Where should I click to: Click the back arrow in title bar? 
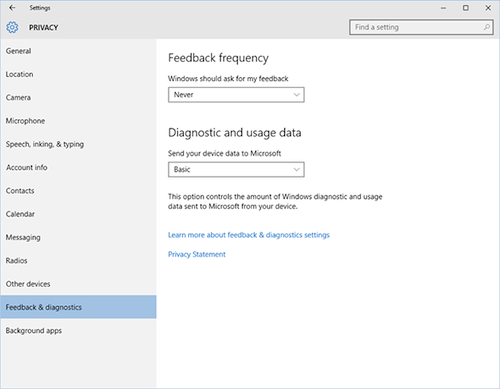click(x=12, y=8)
